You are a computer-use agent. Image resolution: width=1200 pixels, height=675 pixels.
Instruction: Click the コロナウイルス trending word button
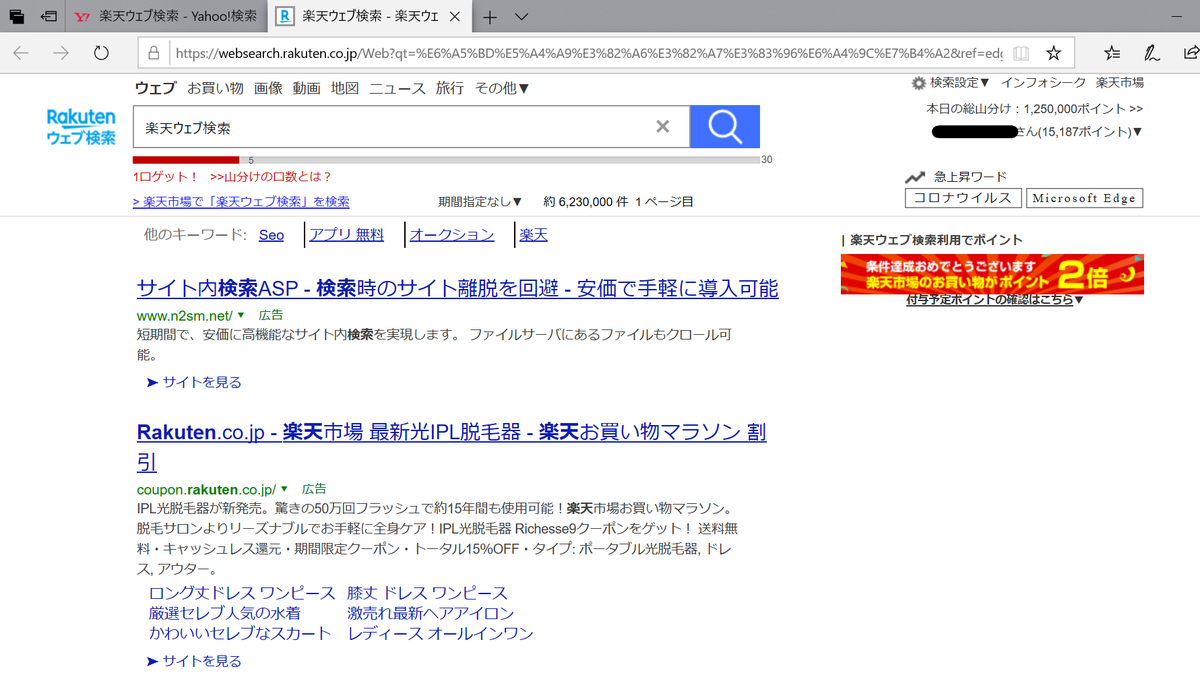tap(964, 198)
